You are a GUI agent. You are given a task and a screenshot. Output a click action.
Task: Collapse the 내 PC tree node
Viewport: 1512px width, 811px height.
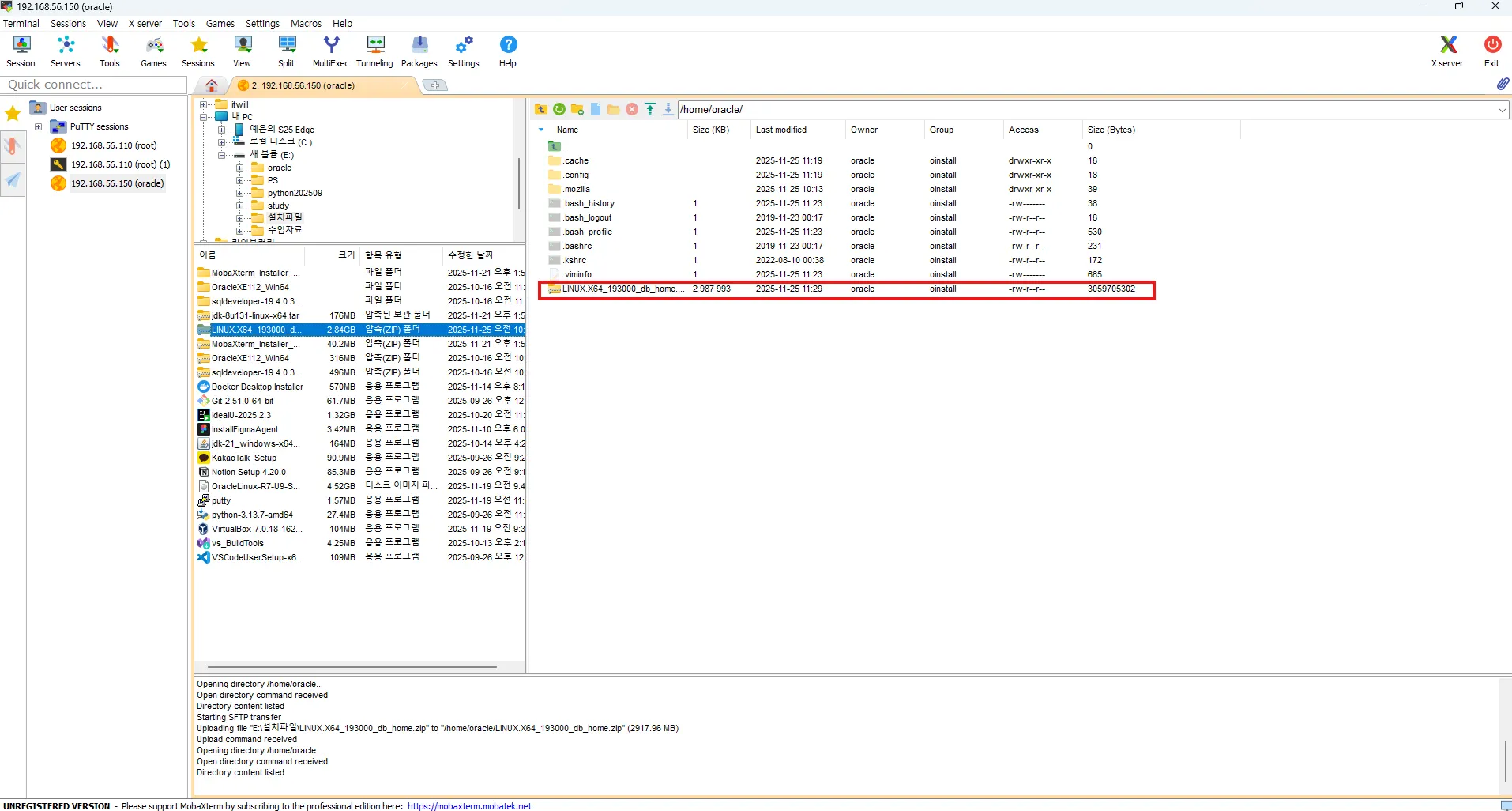(204, 117)
